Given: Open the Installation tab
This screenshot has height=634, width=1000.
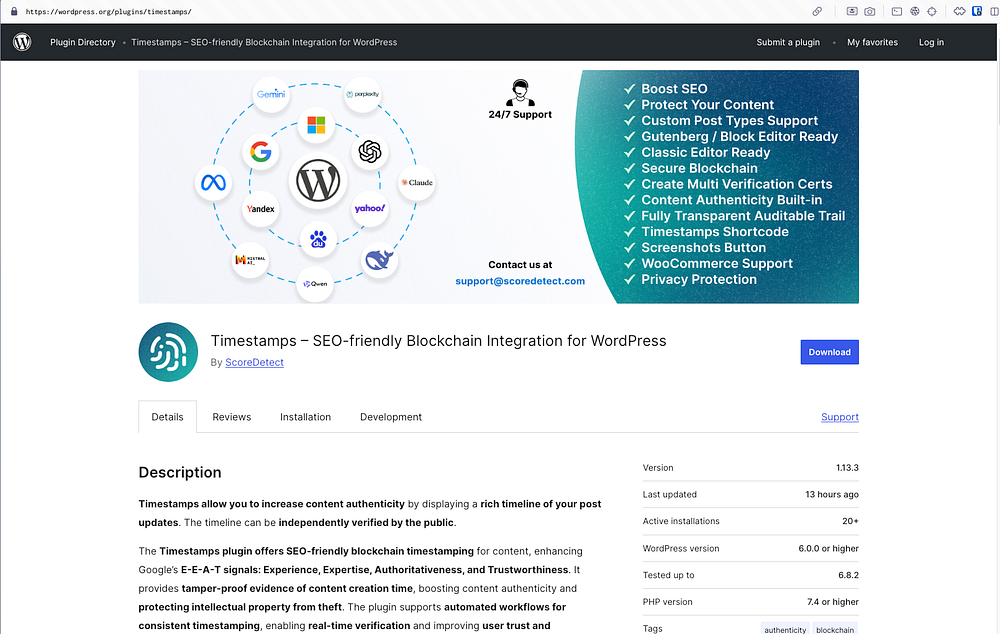Looking at the screenshot, I should 305,417.
